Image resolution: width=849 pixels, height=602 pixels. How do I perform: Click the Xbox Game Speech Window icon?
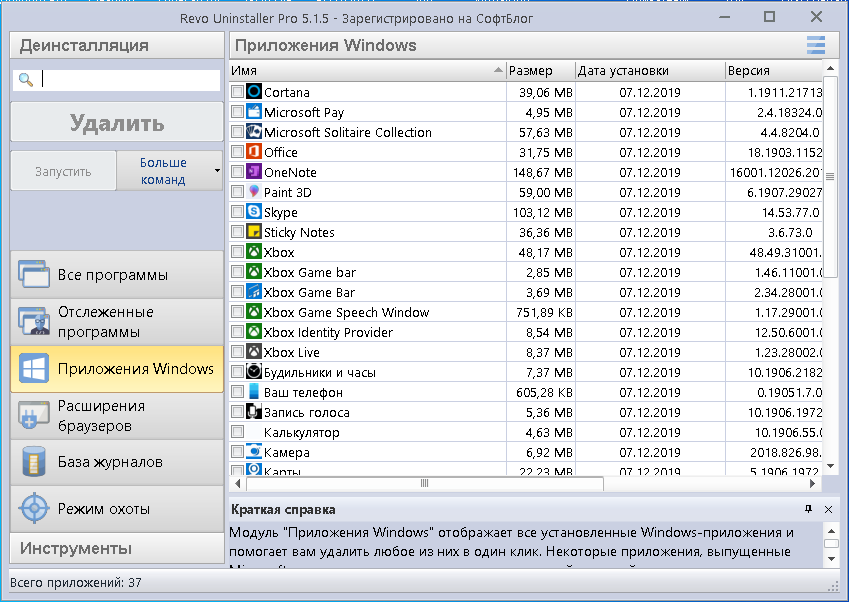253,312
